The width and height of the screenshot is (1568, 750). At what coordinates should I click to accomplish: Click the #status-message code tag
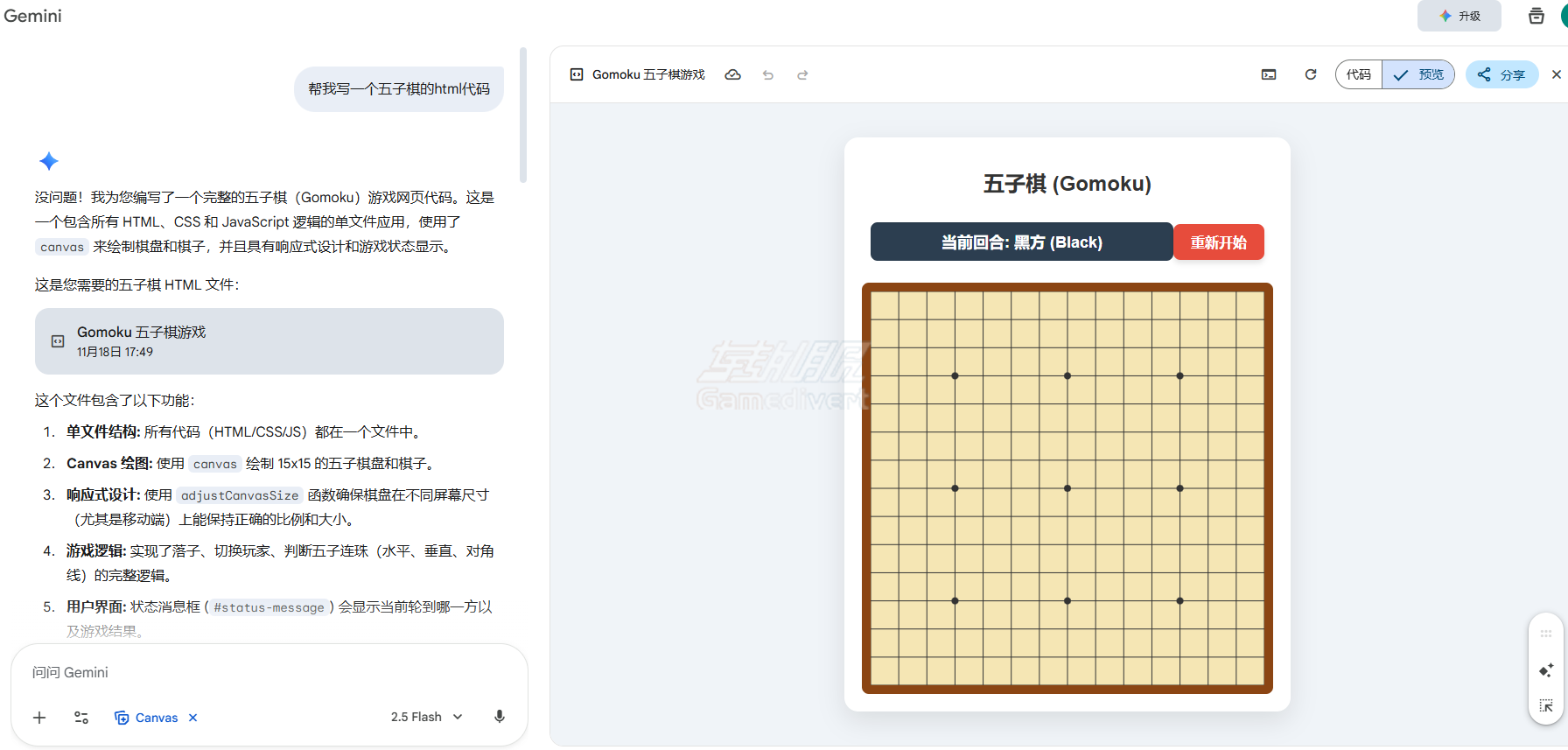(x=269, y=607)
